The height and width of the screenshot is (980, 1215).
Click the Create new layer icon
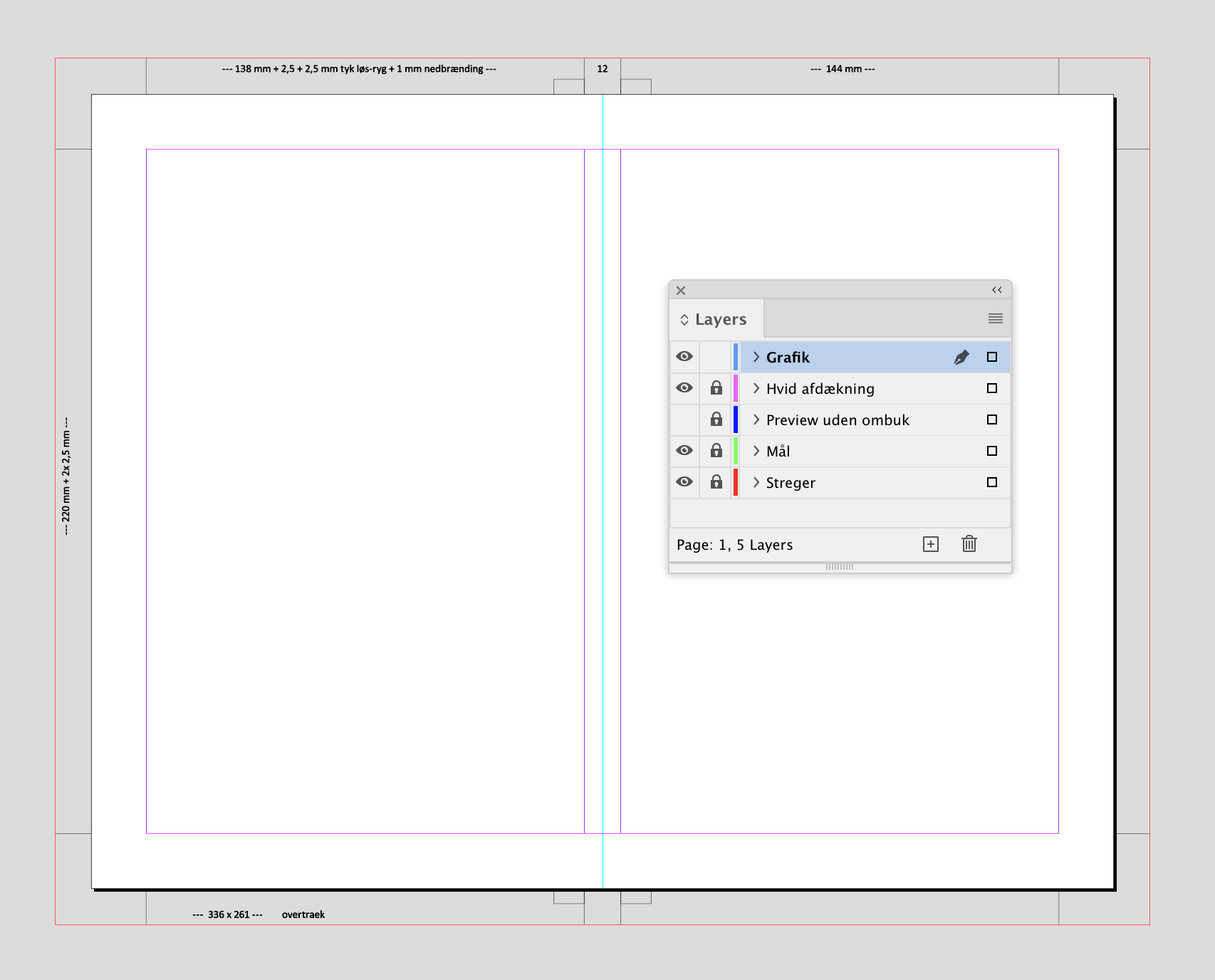click(931, 544)
